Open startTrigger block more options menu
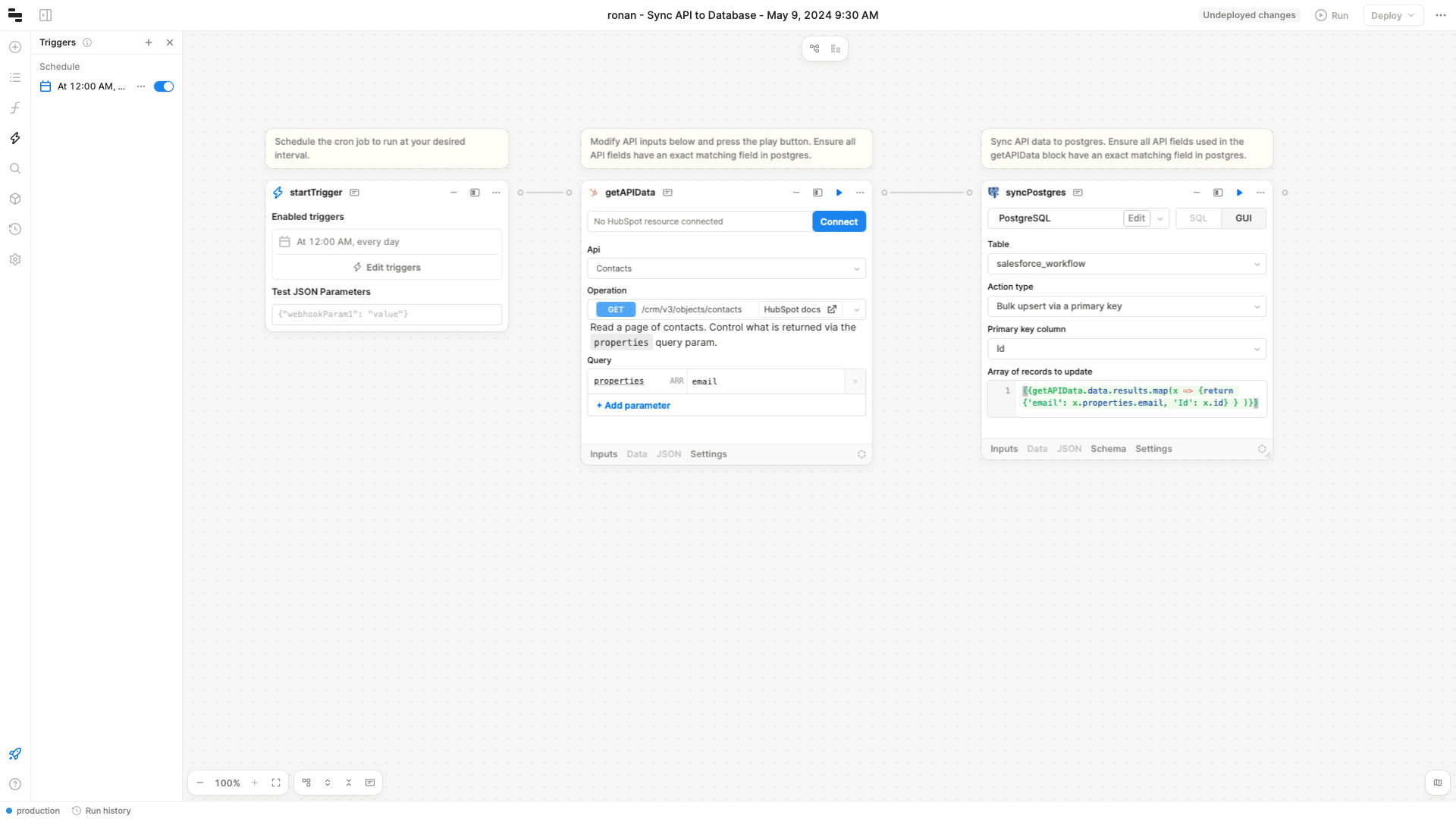1456x819 pixels. [x=496, y=193]
